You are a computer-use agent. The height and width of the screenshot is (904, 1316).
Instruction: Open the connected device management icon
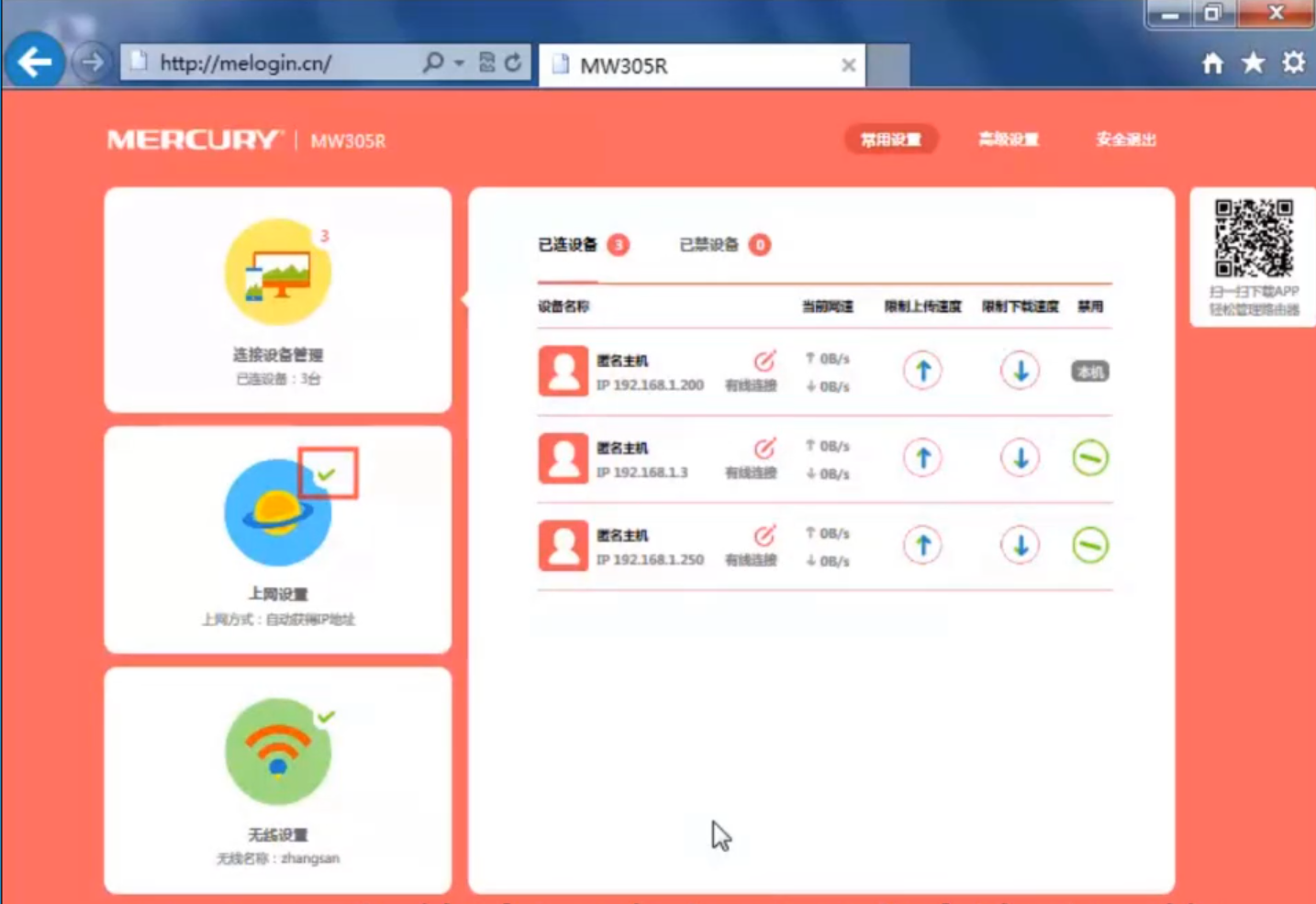click(277, 273)
